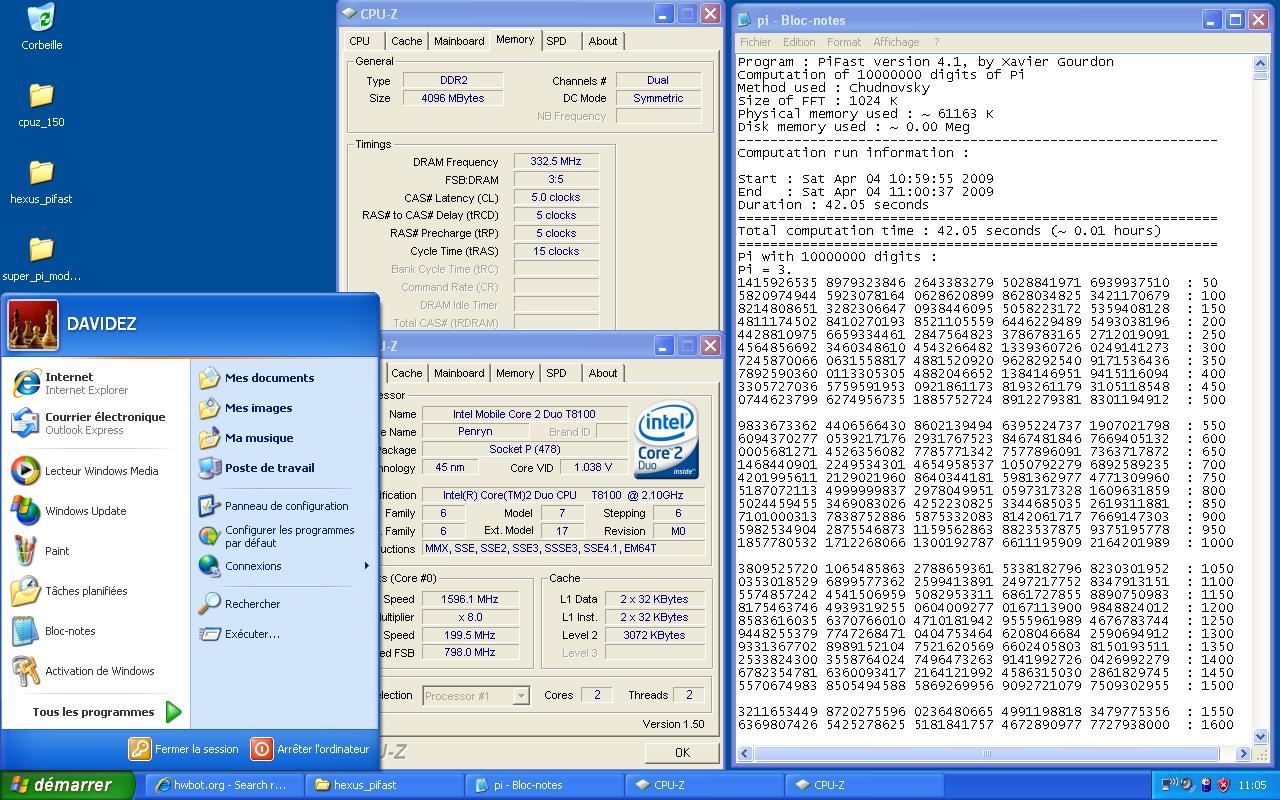The width and height of the screenshot is (1280, 800).
Task: Open the ? help menu in Bloc-notes
Action: [936, 42]
